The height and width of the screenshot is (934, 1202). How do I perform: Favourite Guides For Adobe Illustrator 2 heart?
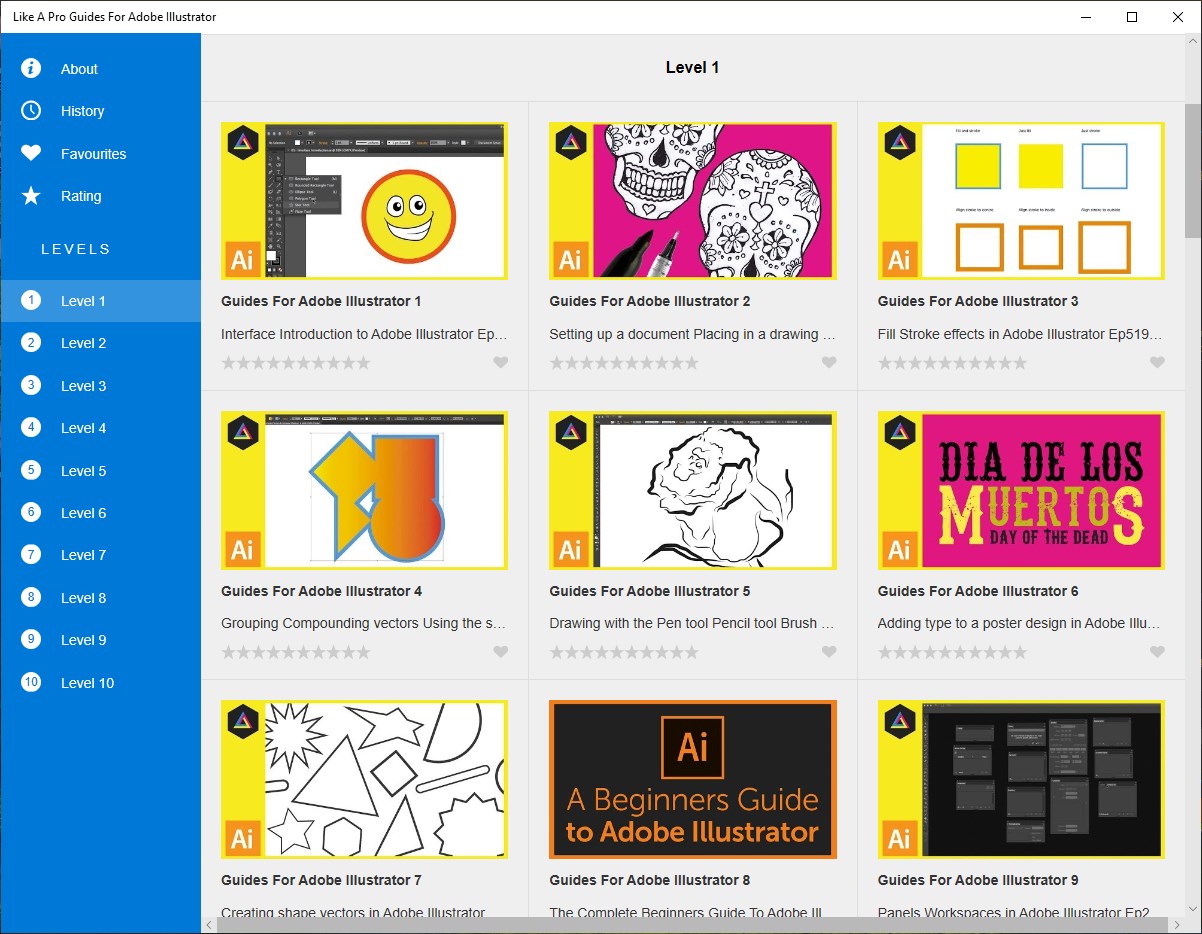pos(829,363)
